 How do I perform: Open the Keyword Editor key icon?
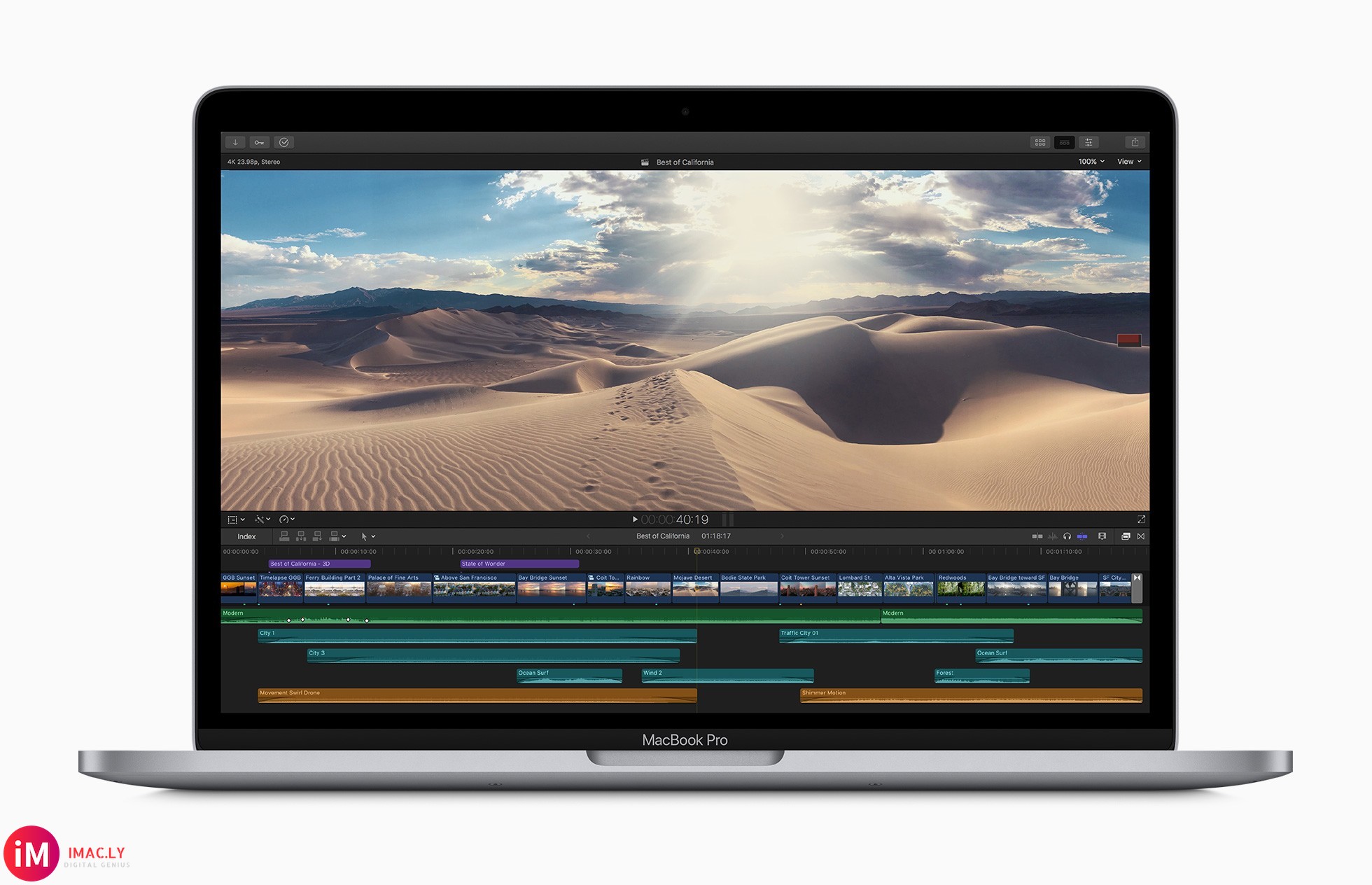coord(259,142)
